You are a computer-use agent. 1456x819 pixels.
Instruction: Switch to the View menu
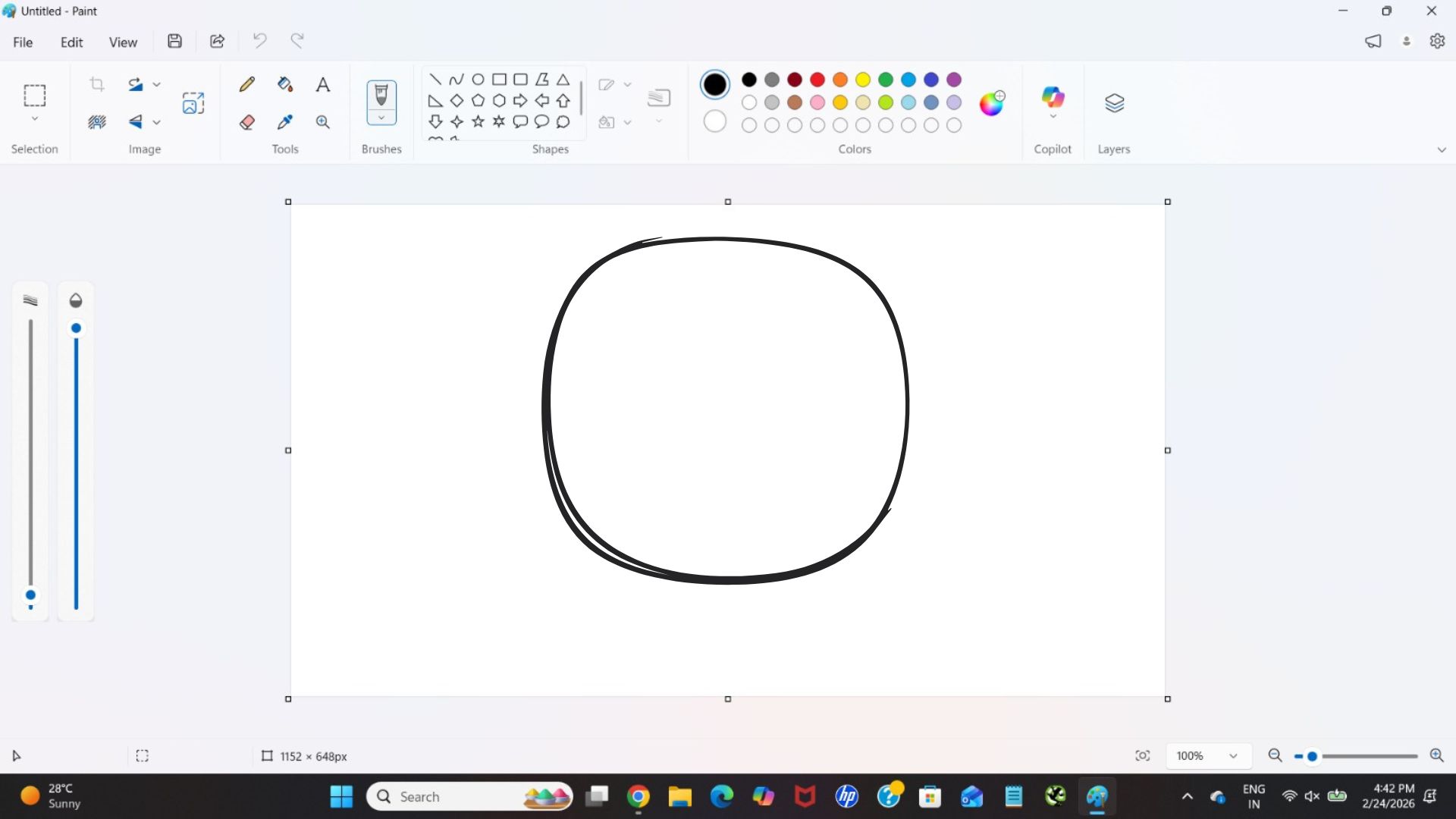pyautogui.click(x=123, y=42)
